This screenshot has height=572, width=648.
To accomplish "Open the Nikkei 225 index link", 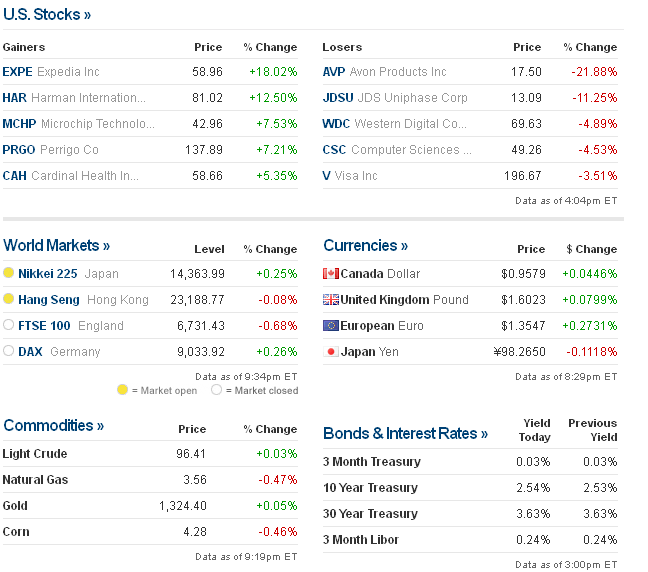I will [48, 274].
